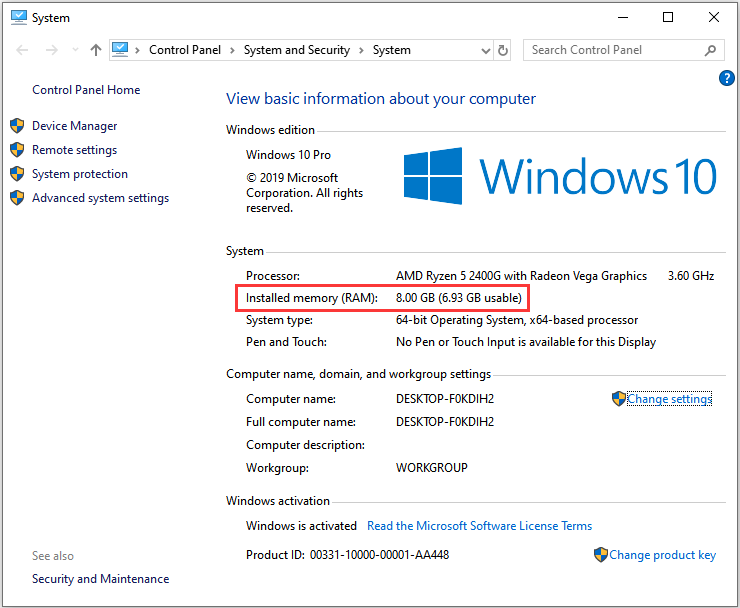The height and width of the screenshot is (608, 740).
Task: Click the shield icon beside Device Manager
Action: (17, 126)
